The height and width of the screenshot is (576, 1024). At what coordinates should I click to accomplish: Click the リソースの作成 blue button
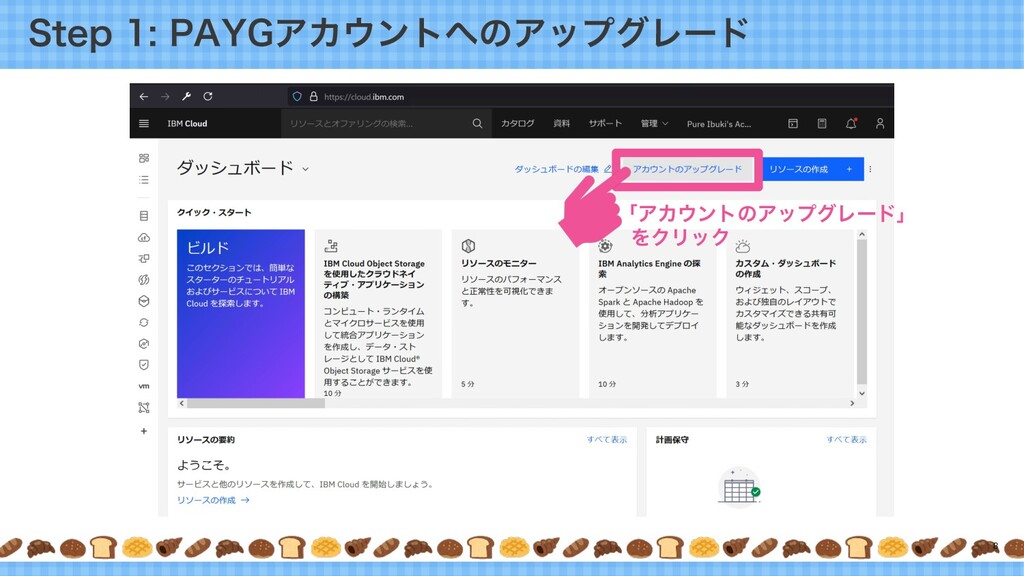click(x=813, y=169)
